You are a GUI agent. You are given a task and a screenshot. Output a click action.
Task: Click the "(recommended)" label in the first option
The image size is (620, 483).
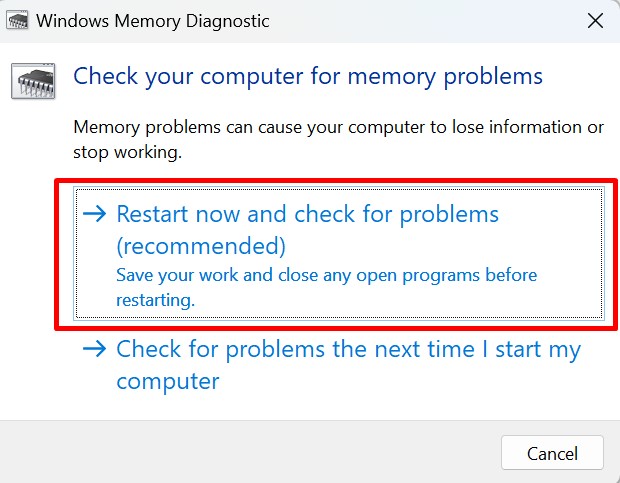pos(201,246)
